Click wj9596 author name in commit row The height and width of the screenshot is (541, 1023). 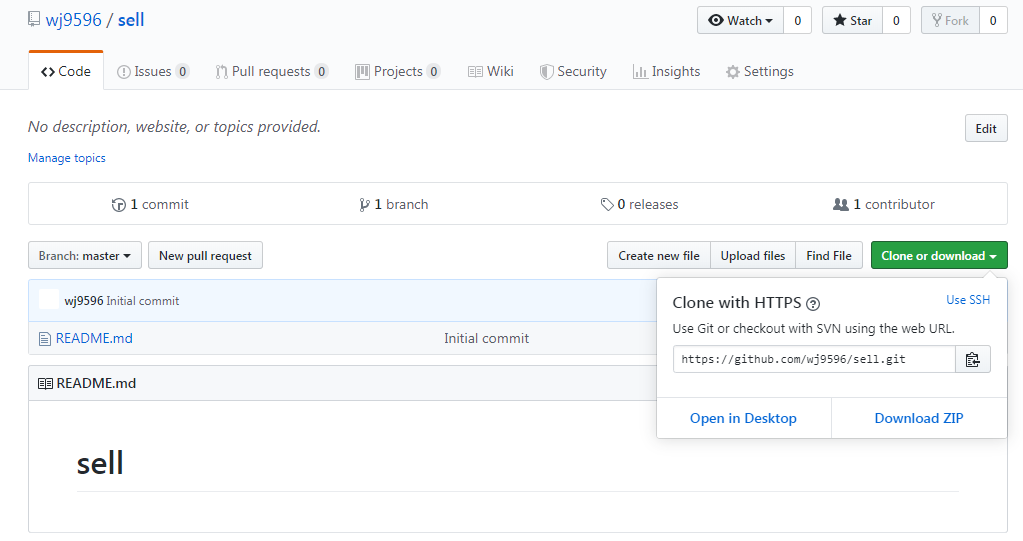[x=84, y=301]
